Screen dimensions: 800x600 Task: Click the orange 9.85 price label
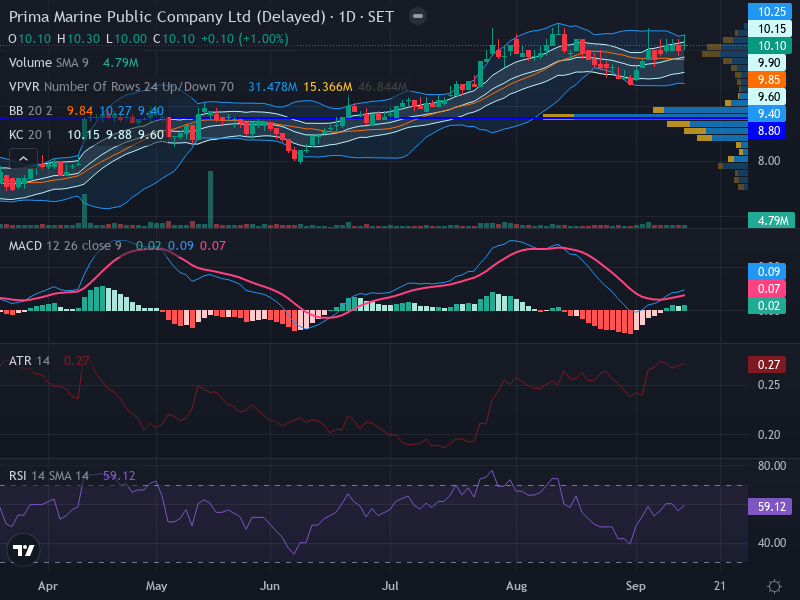point(768,80)
